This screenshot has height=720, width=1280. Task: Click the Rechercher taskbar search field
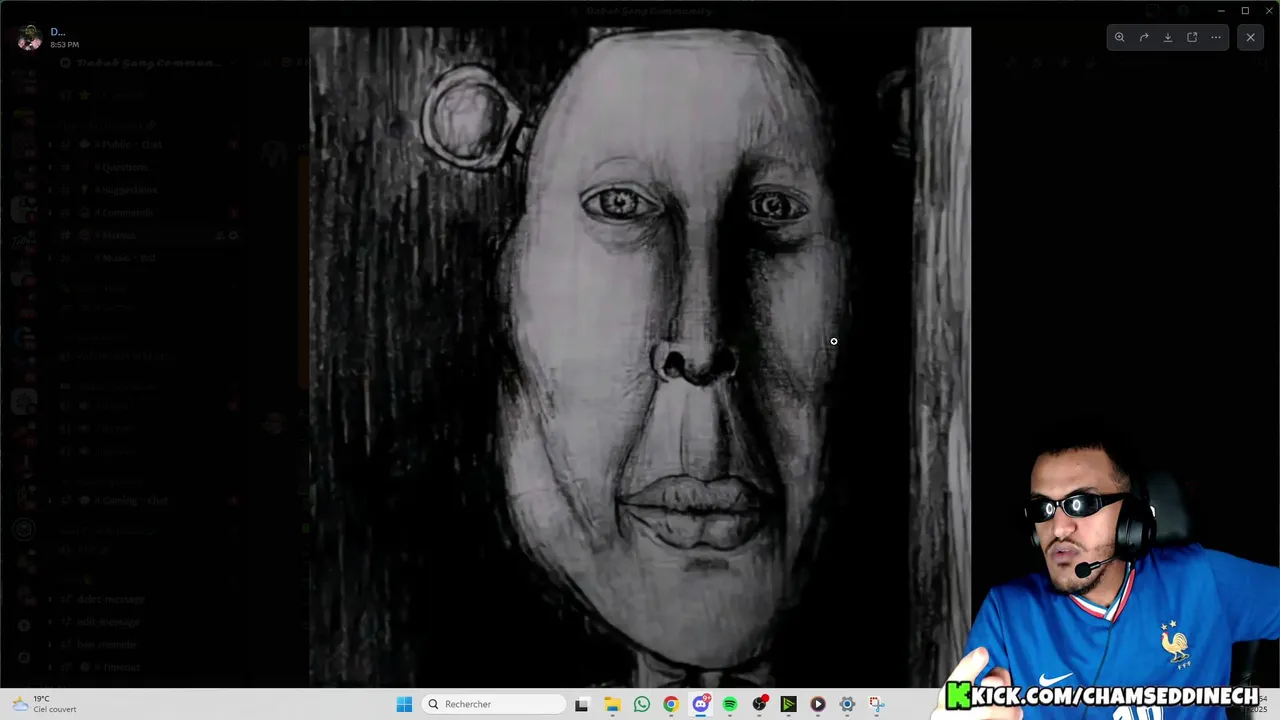pyautogui.click(x=494, y=704)
